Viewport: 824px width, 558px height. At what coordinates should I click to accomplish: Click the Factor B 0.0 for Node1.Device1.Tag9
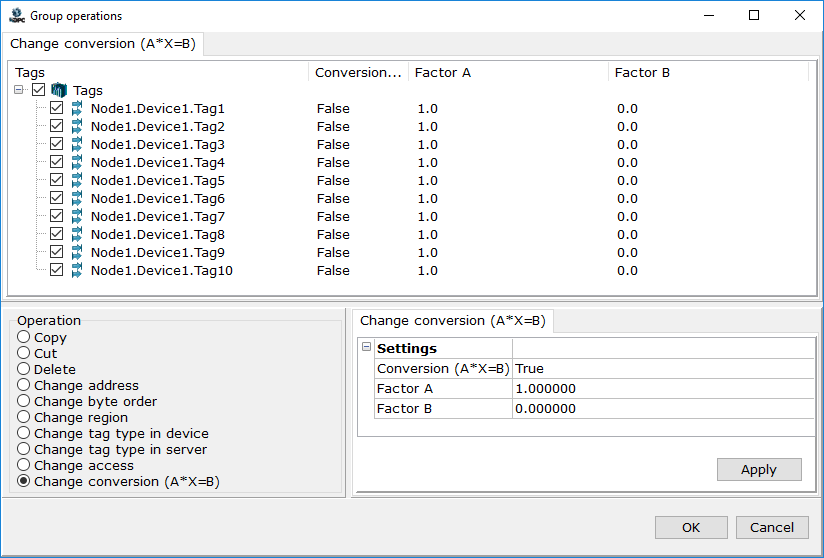coord(627,253)
